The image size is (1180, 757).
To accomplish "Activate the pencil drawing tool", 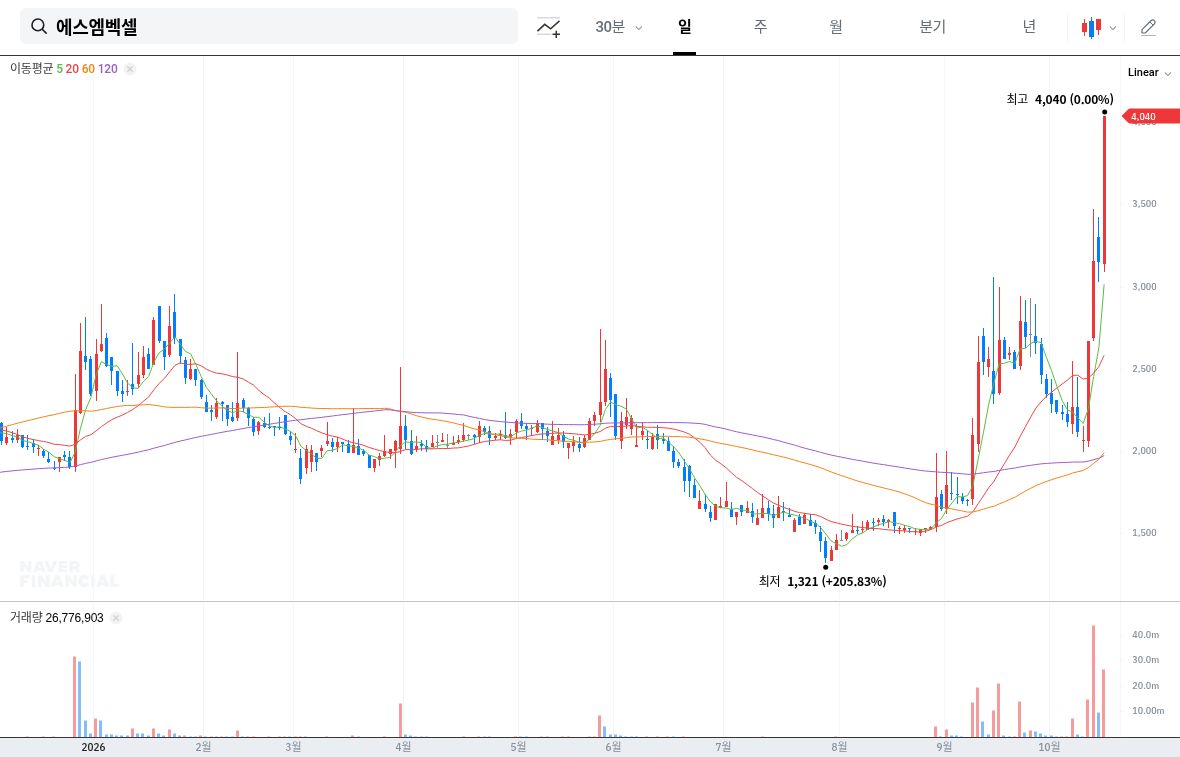I will pos(1148,28).
